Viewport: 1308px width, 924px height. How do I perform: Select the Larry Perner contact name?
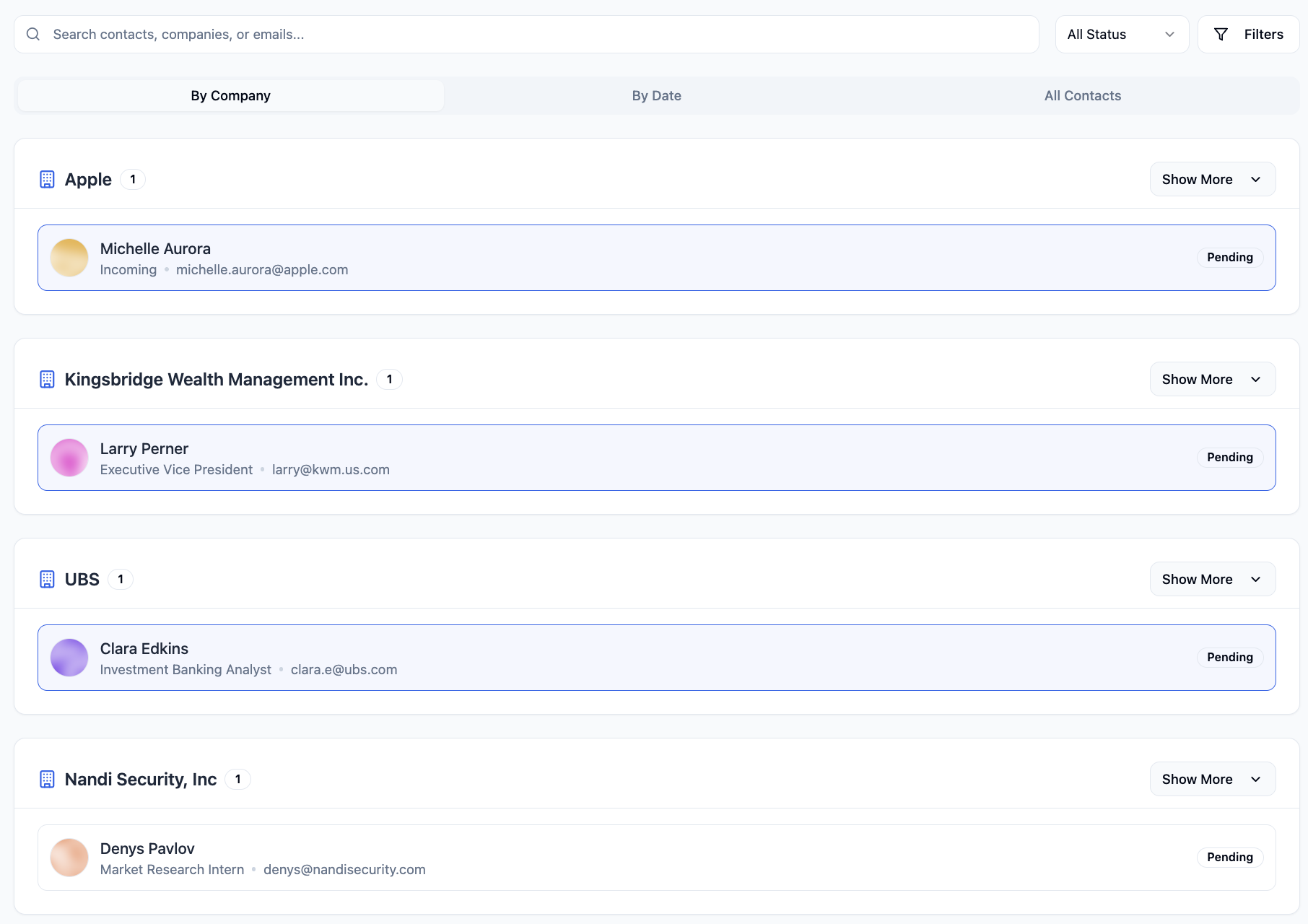click(144, 448)
